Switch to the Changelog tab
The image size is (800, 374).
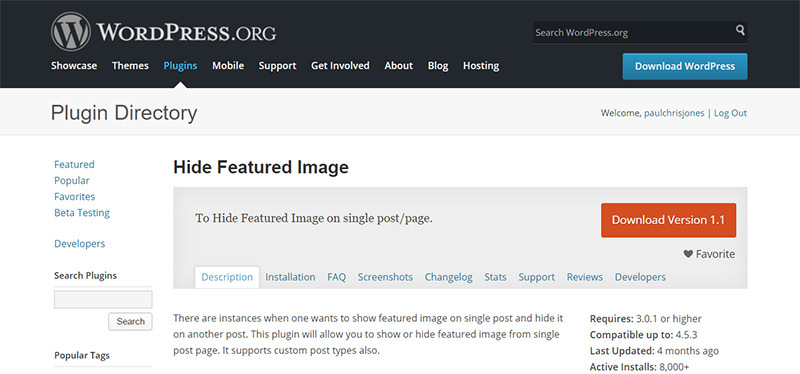click(x=448, y=277)
